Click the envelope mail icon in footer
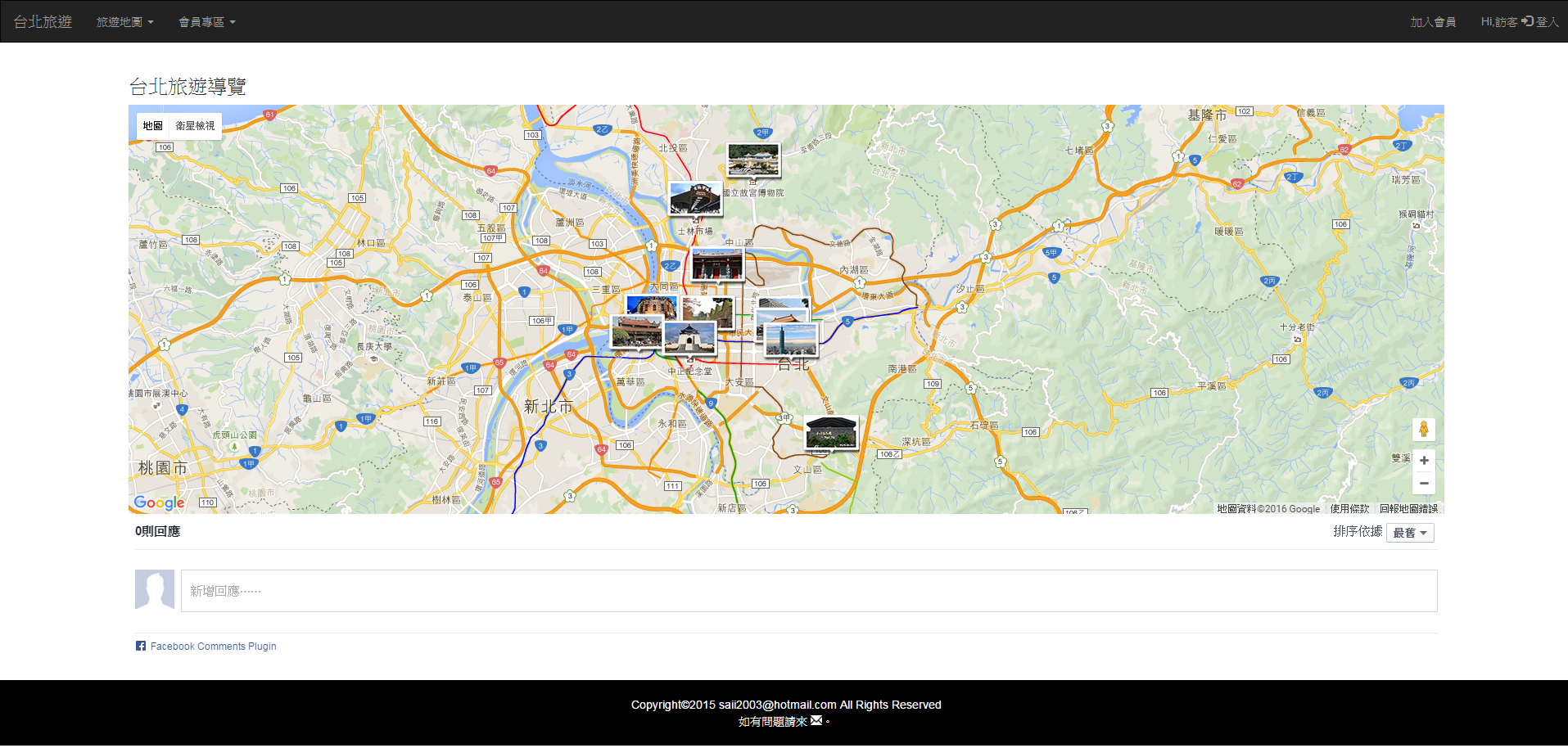 [816, 721]
